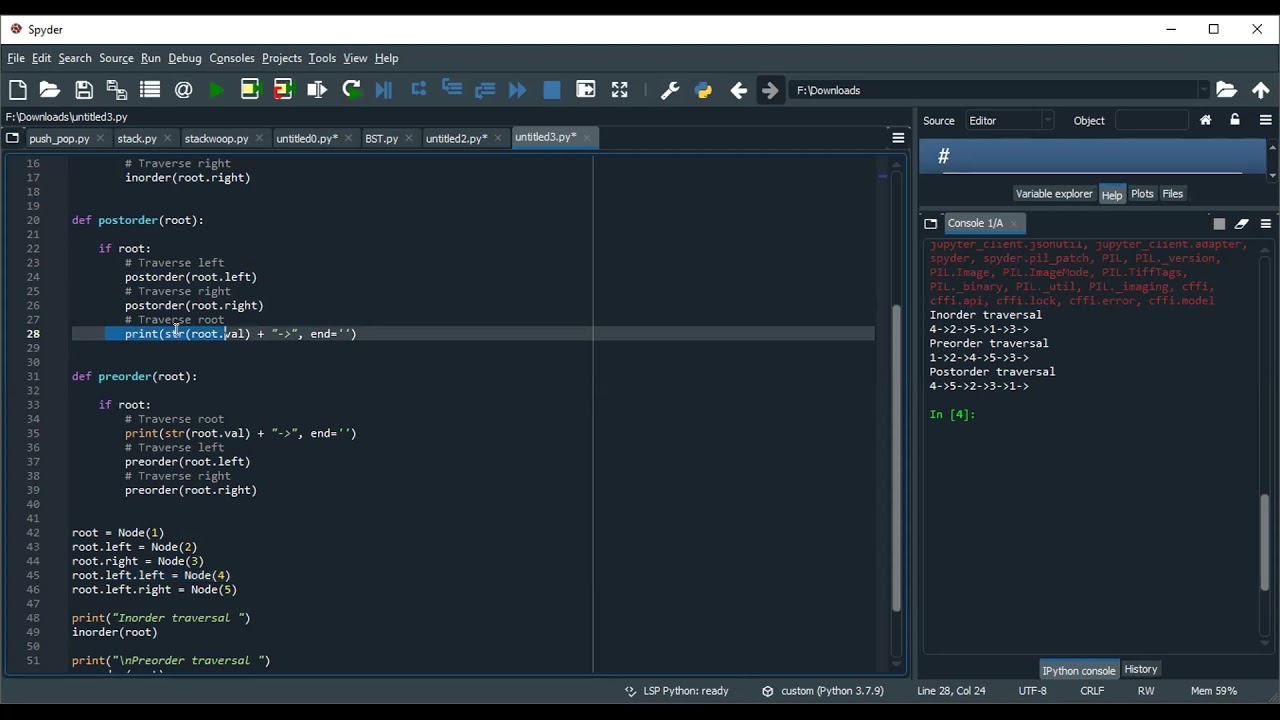Click the debug Continue double-arrow icon
Viewport: 1280px width, 720px height.
coord(518,90)
